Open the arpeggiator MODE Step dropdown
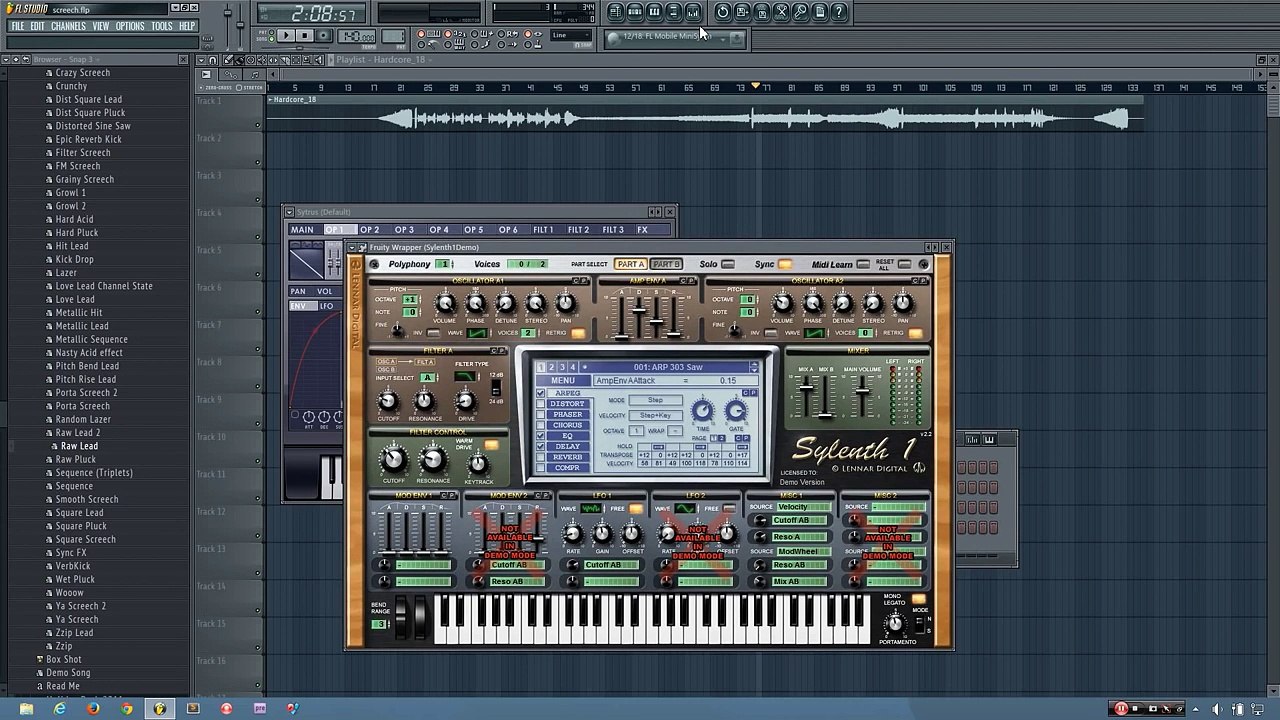 [x=656, y=400]
